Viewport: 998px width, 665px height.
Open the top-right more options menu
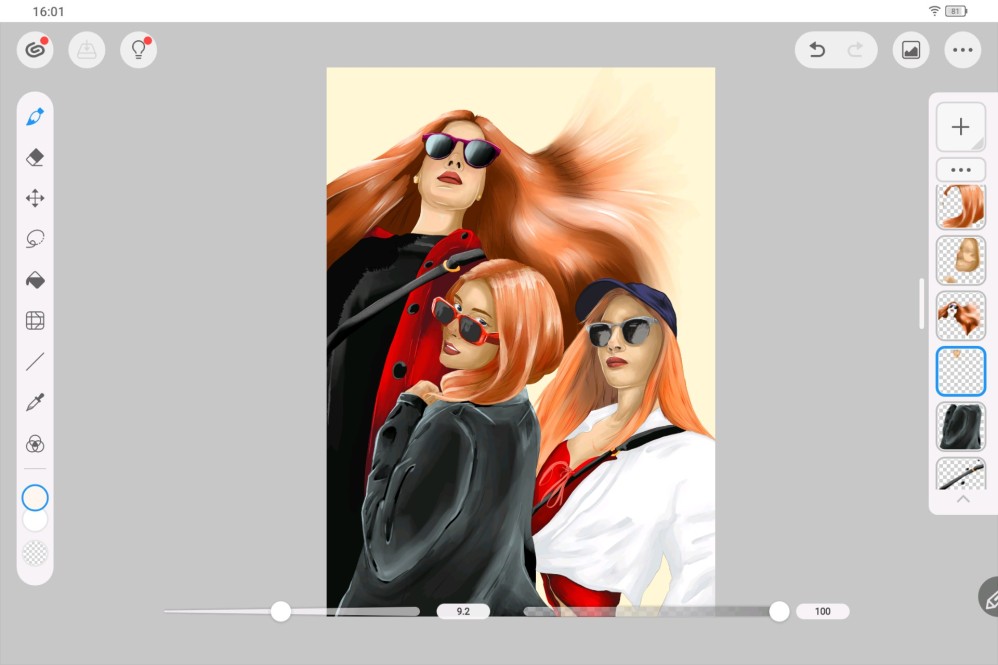962,50
